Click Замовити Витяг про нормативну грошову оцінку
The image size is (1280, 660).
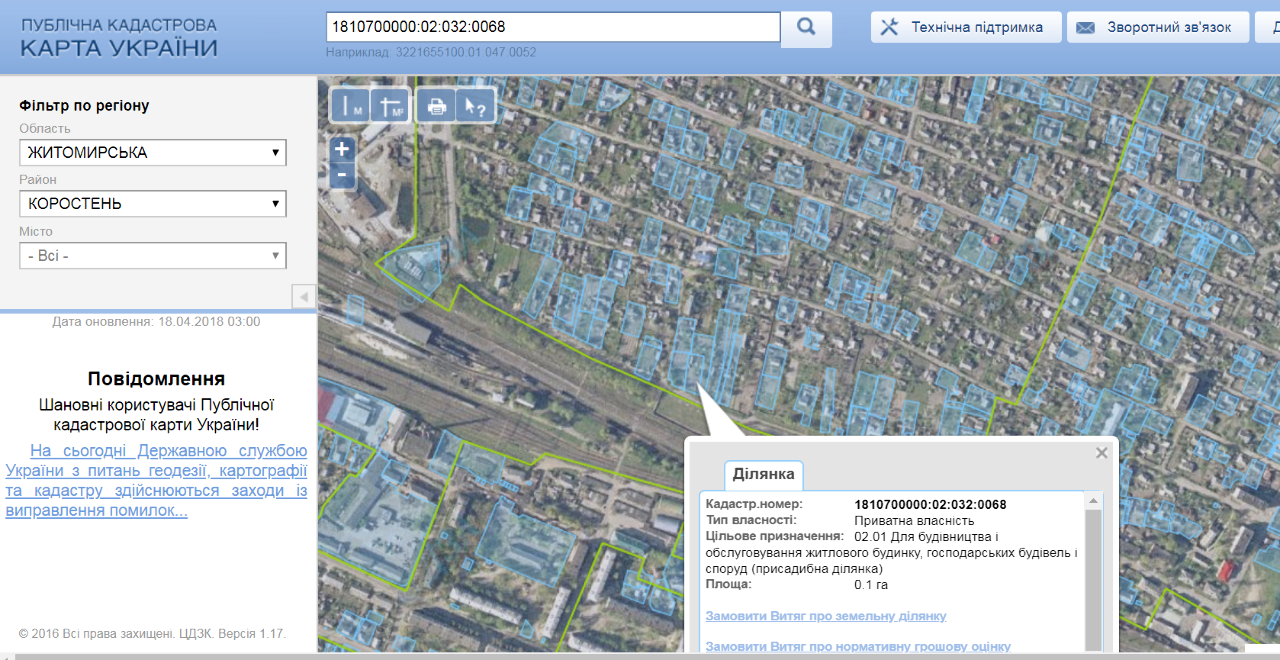858,646
